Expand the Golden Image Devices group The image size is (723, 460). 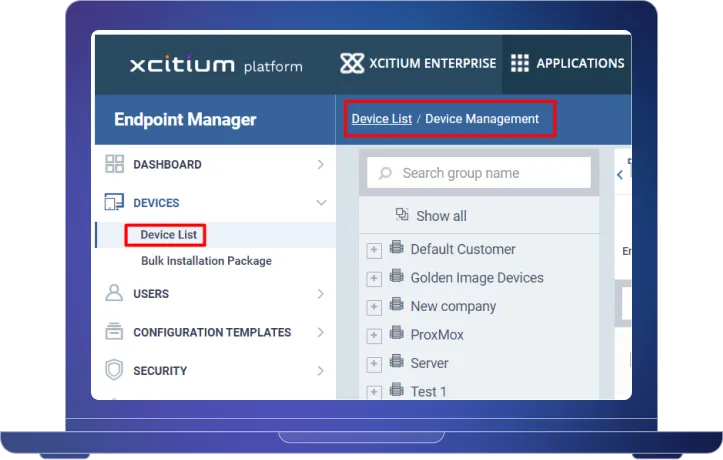374,279
